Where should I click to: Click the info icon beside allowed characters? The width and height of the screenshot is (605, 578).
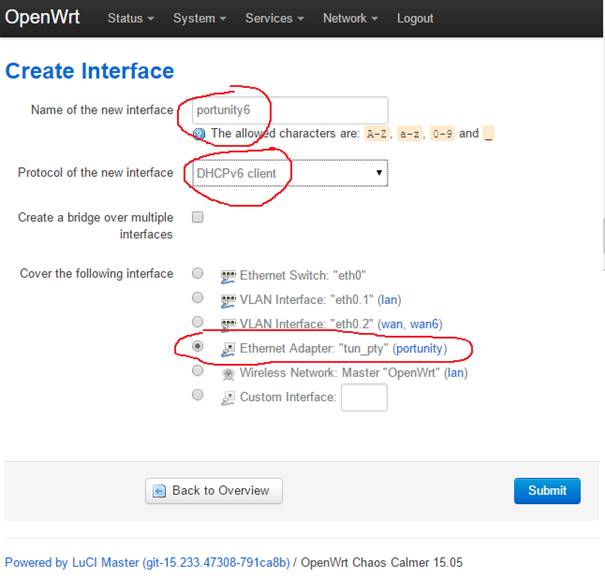tap(199, 133)
